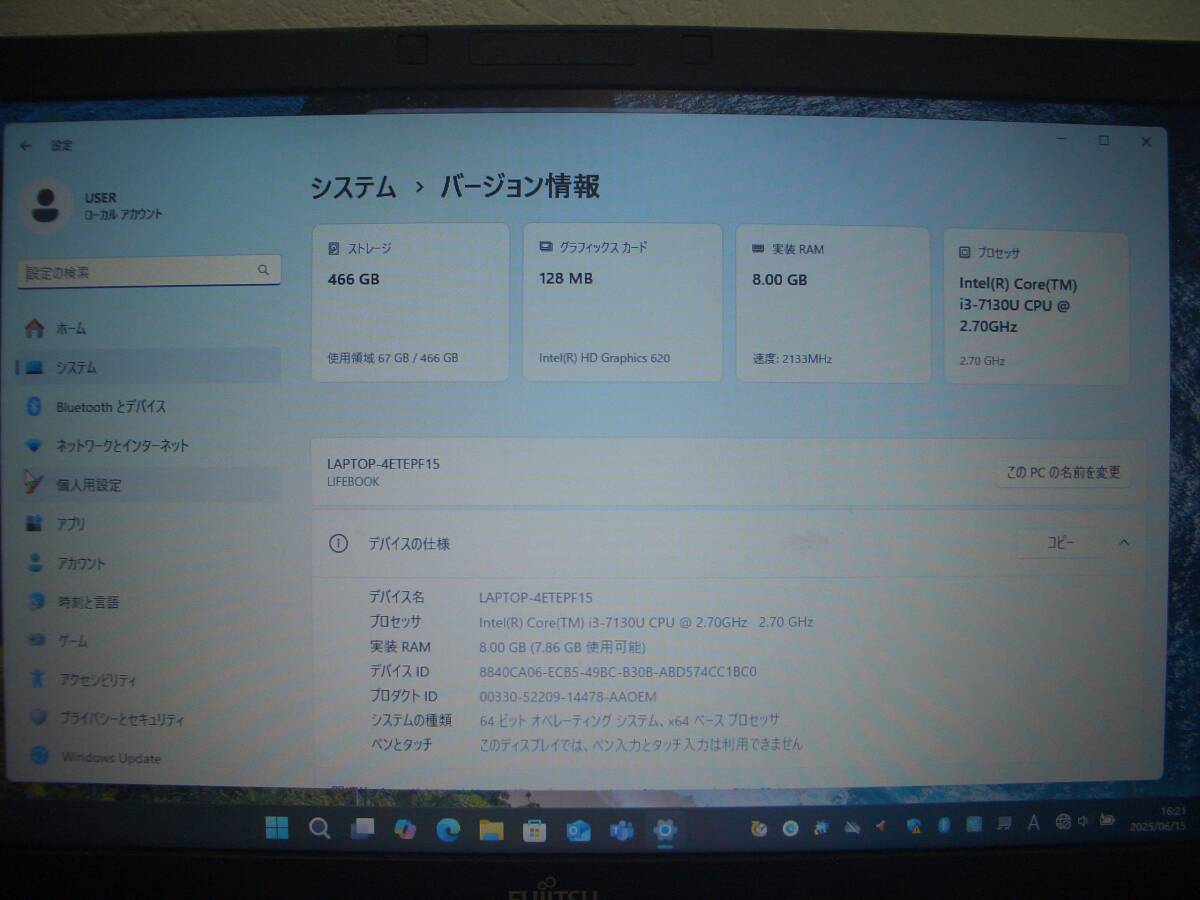Click システム in the breadcrumb title
This screenshot has height=900, width=1200.
click(353, 187)
